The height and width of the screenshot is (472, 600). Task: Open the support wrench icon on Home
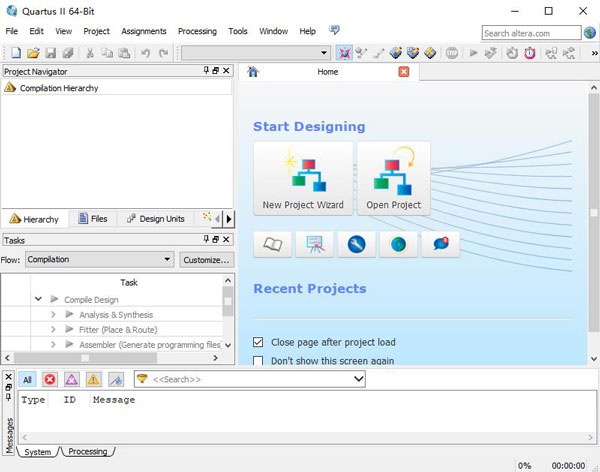pos(357,244)
